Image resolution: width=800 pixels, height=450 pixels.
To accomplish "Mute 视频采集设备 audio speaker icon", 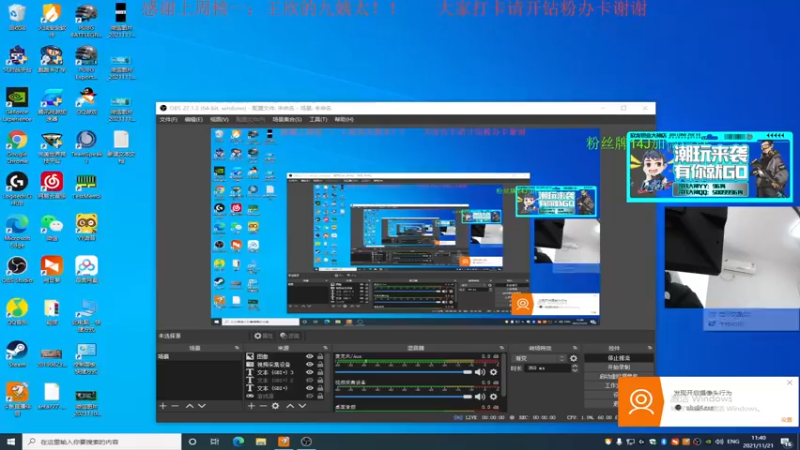I will coord(480,396).
